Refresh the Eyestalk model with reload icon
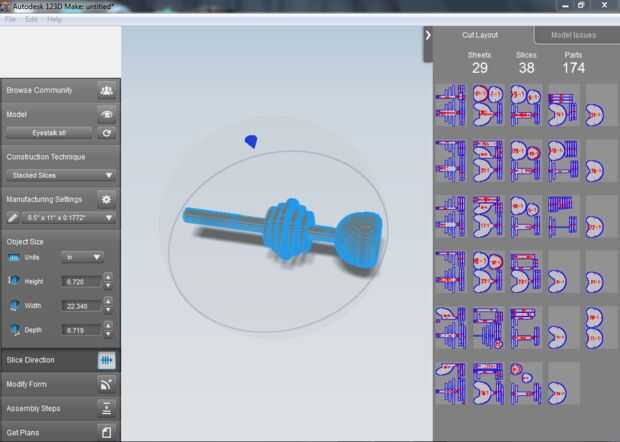The width and height of the screenshot is (620, 442). (x=106, y=133)
